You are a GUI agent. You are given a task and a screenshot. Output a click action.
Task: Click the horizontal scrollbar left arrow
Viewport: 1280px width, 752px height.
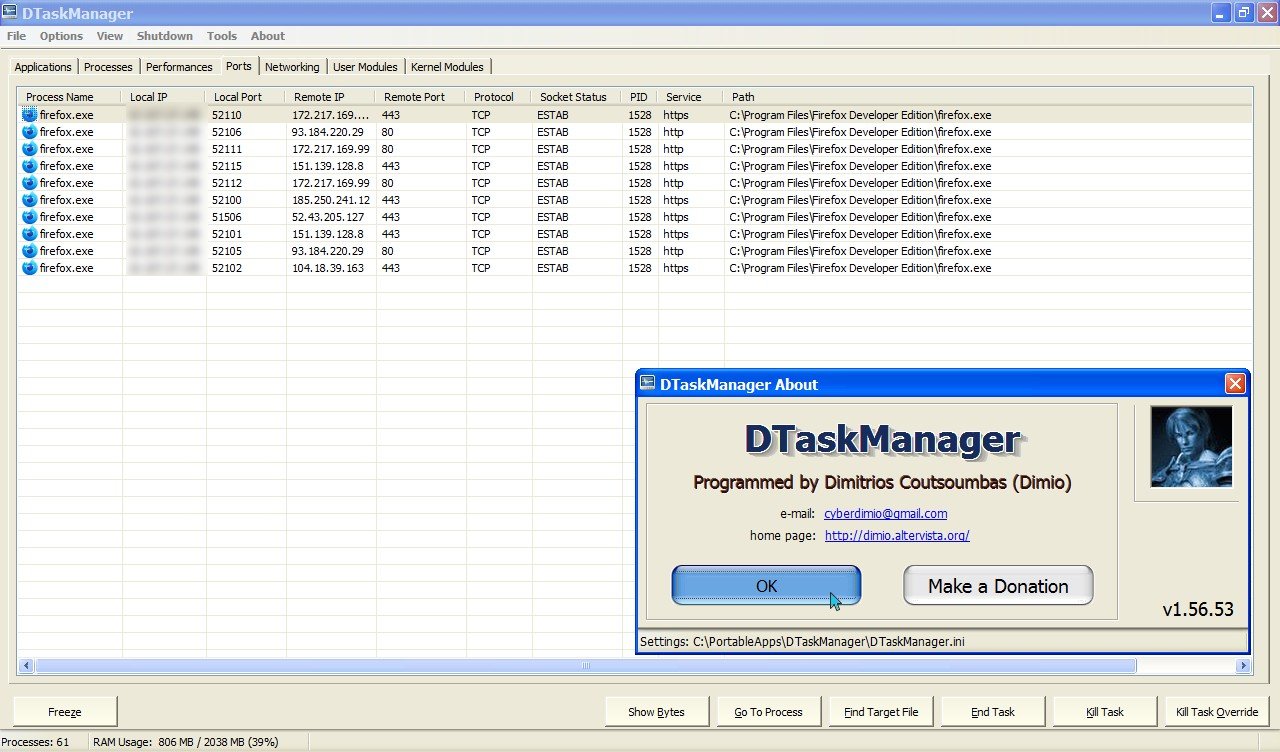coord(26,666)
